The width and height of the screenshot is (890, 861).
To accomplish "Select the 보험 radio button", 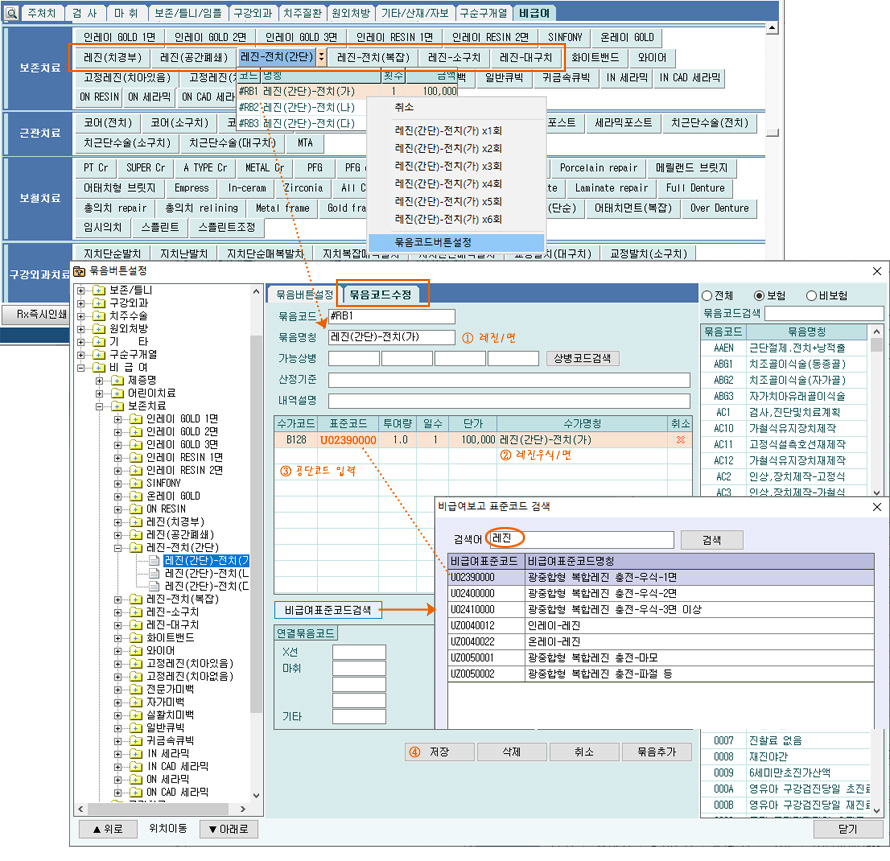I will click(760, 296).
